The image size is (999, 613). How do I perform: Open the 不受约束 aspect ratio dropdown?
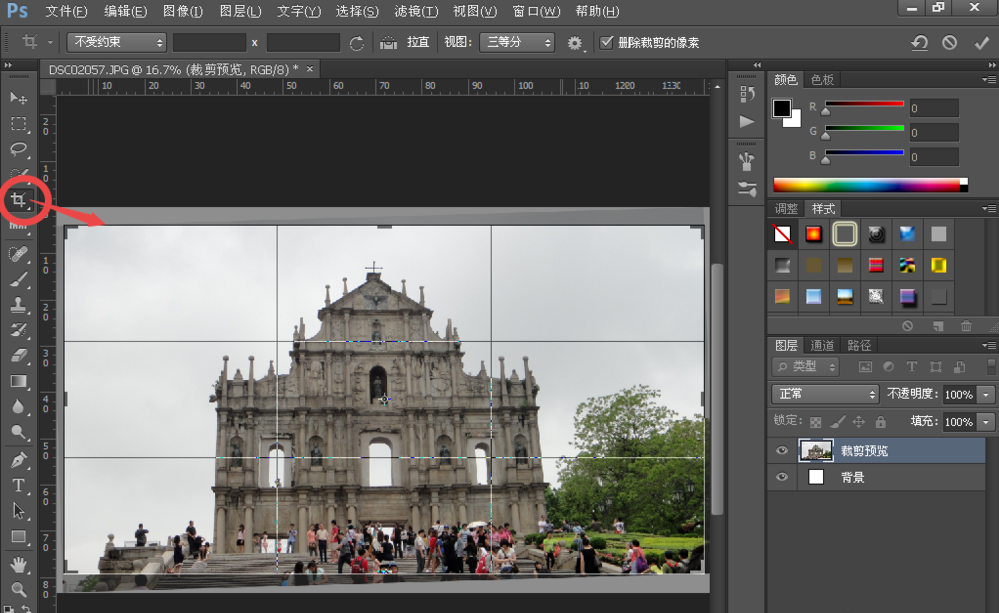(x=116, y=43)
